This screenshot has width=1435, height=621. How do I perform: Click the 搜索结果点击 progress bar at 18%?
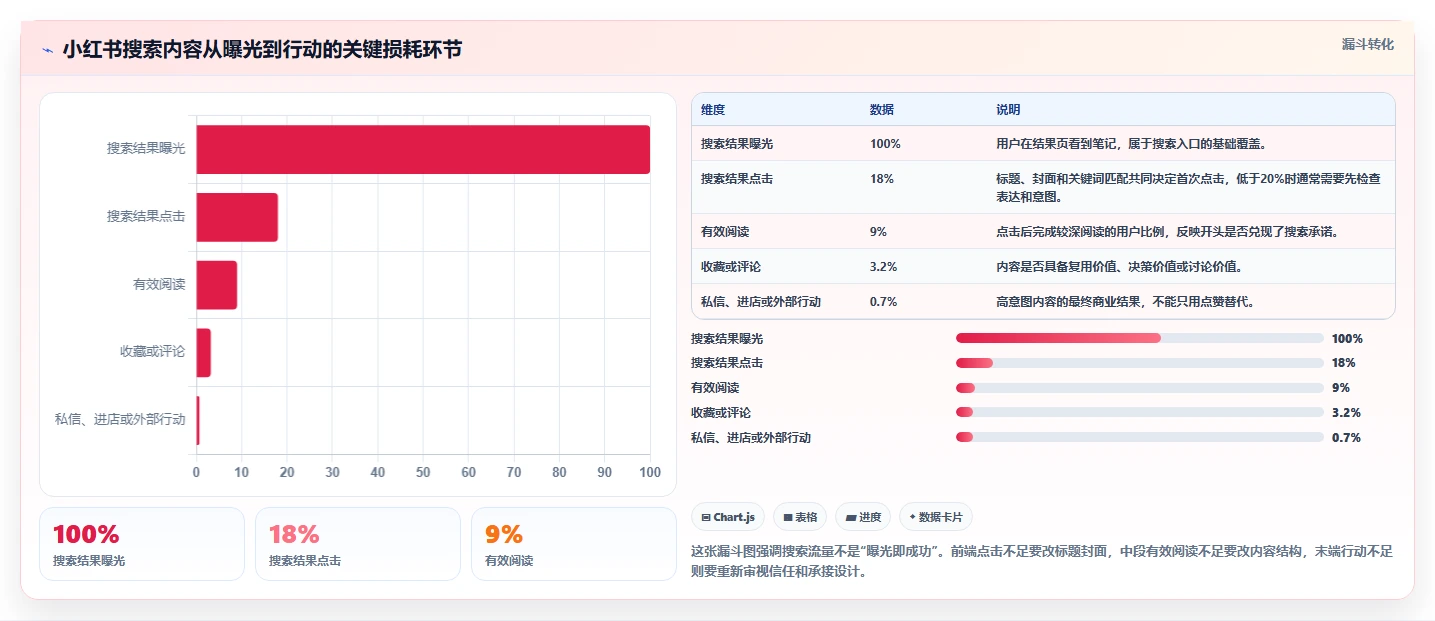point(1140,363)
